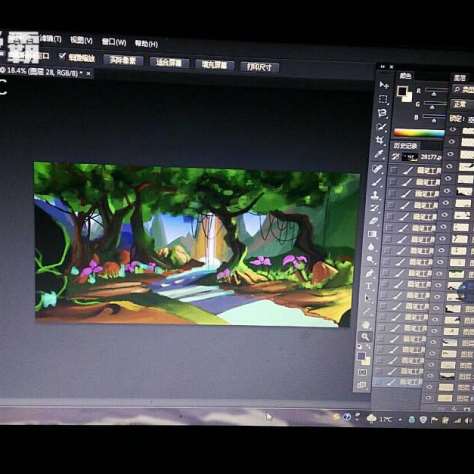Select the Lasso tool

pos(382,113)
